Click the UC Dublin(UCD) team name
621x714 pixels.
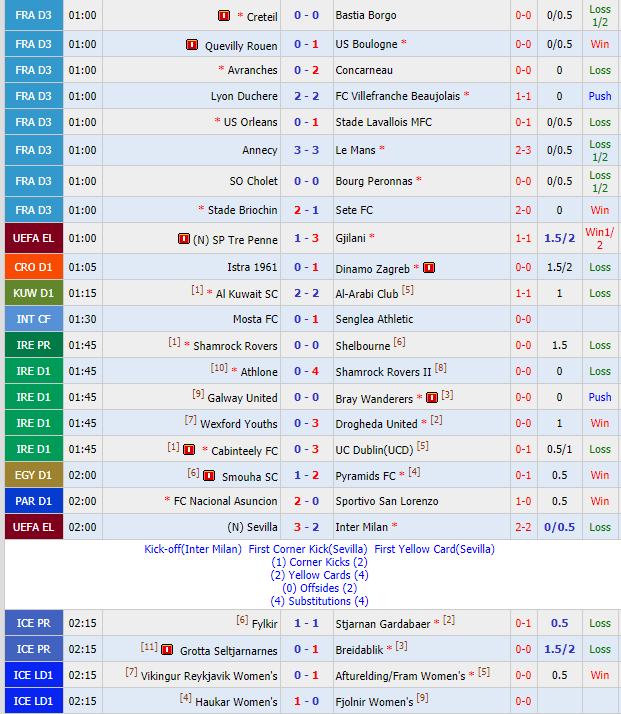pos(374,450)
